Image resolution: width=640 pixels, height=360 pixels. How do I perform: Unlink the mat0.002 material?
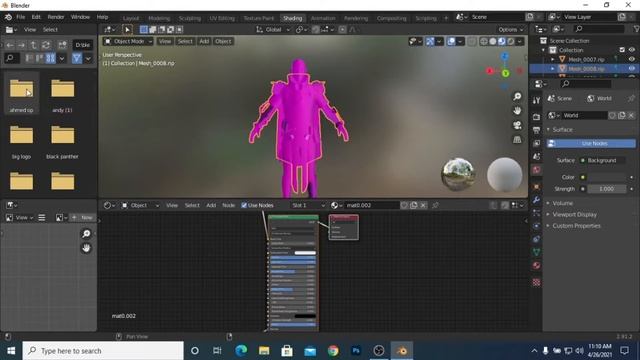coord(423,205)
